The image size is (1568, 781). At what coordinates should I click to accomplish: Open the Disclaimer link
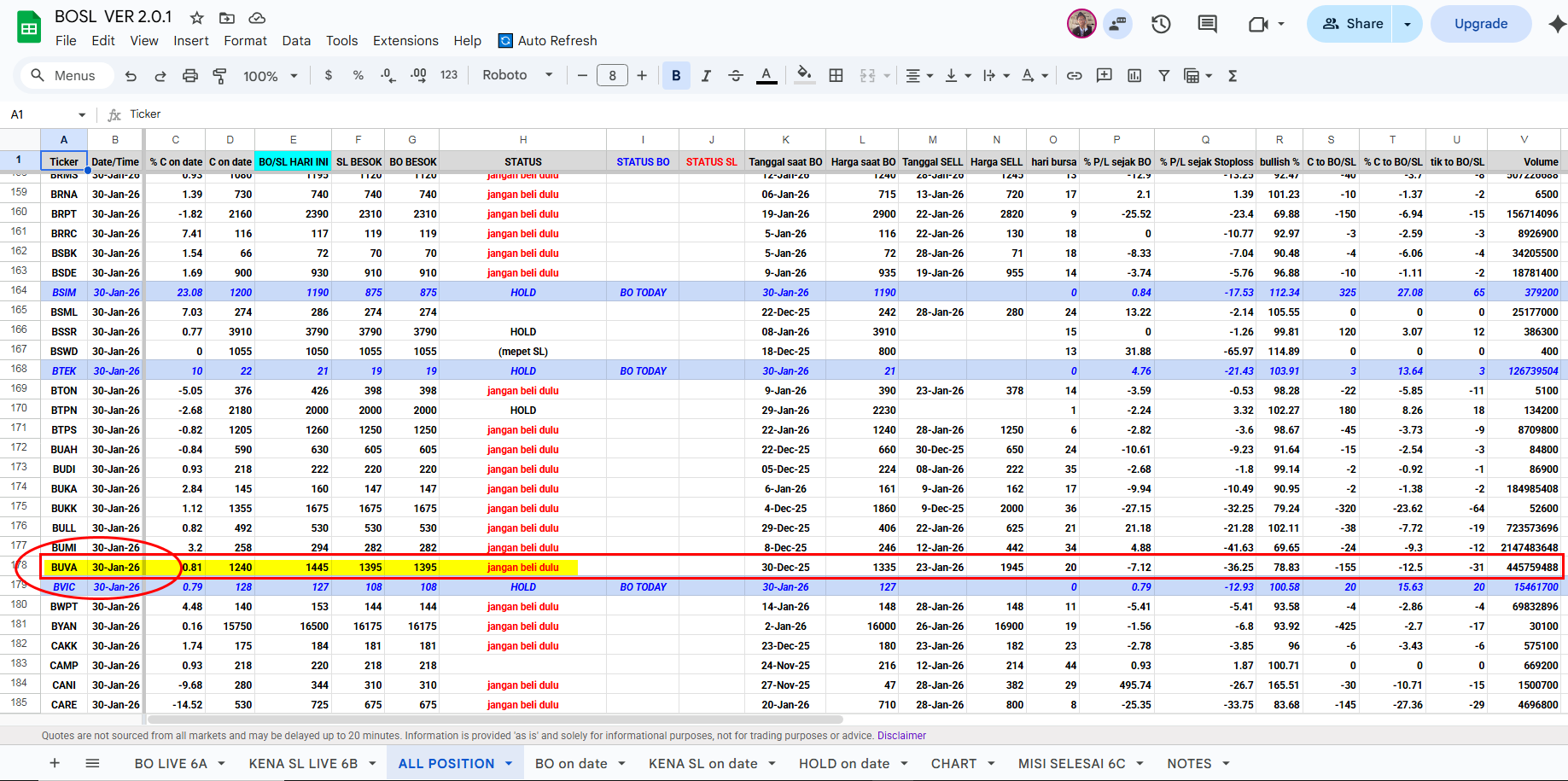click(901, 736)
